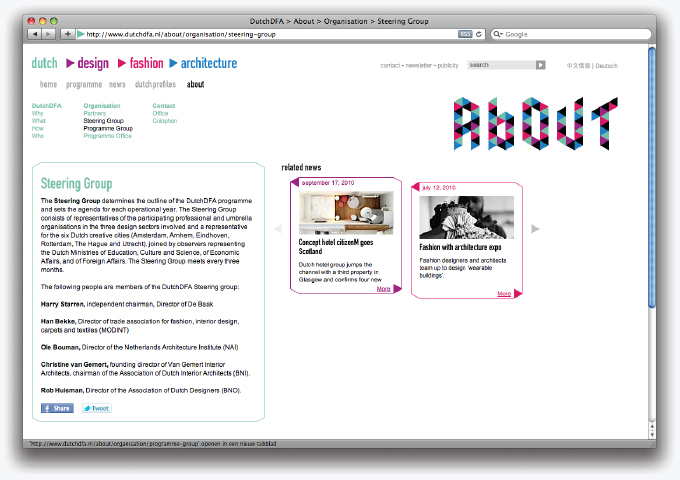680x480 pixels.
Task: Click the purple arrow next to the More link on citizenM card
Action: point(397,289)
